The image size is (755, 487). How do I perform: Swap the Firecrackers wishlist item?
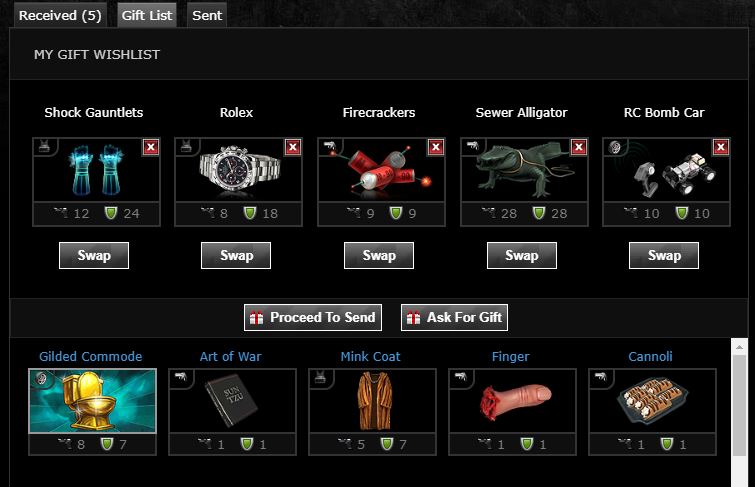(x=379, y=255)
